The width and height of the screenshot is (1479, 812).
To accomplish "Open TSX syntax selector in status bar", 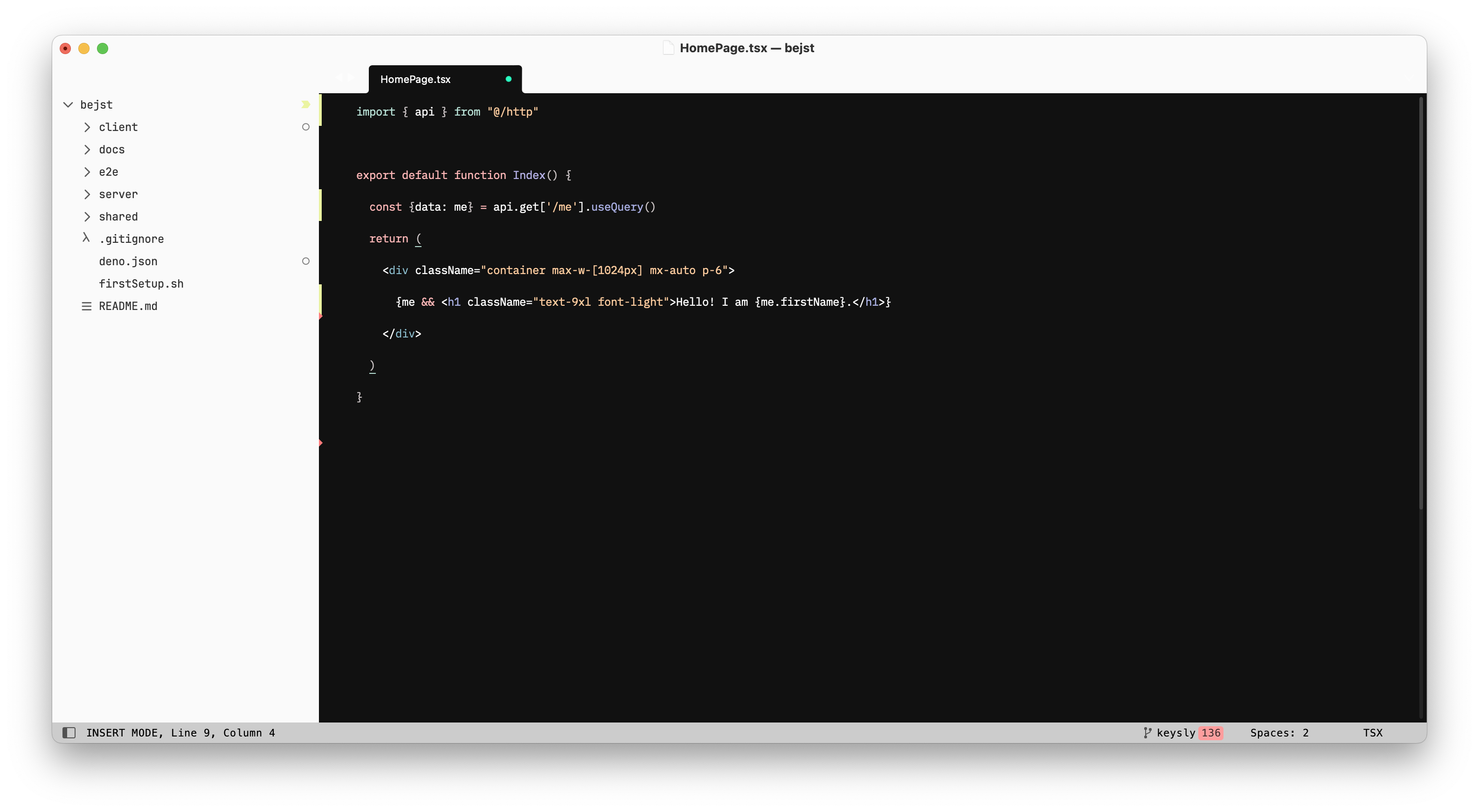I will click(x=1372, y=733).
